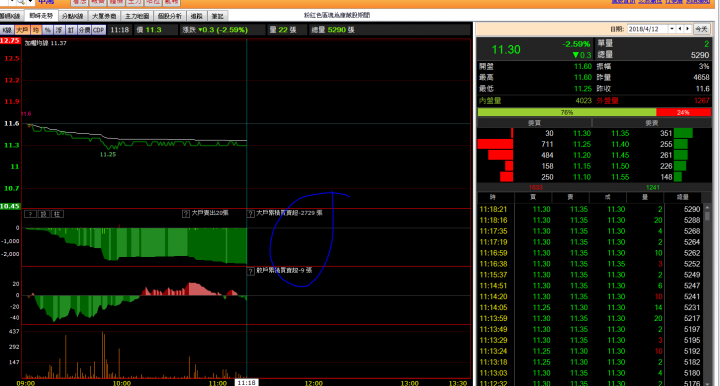
Task: Open the date picker dropdown arrow
Action: click(672, 29)
